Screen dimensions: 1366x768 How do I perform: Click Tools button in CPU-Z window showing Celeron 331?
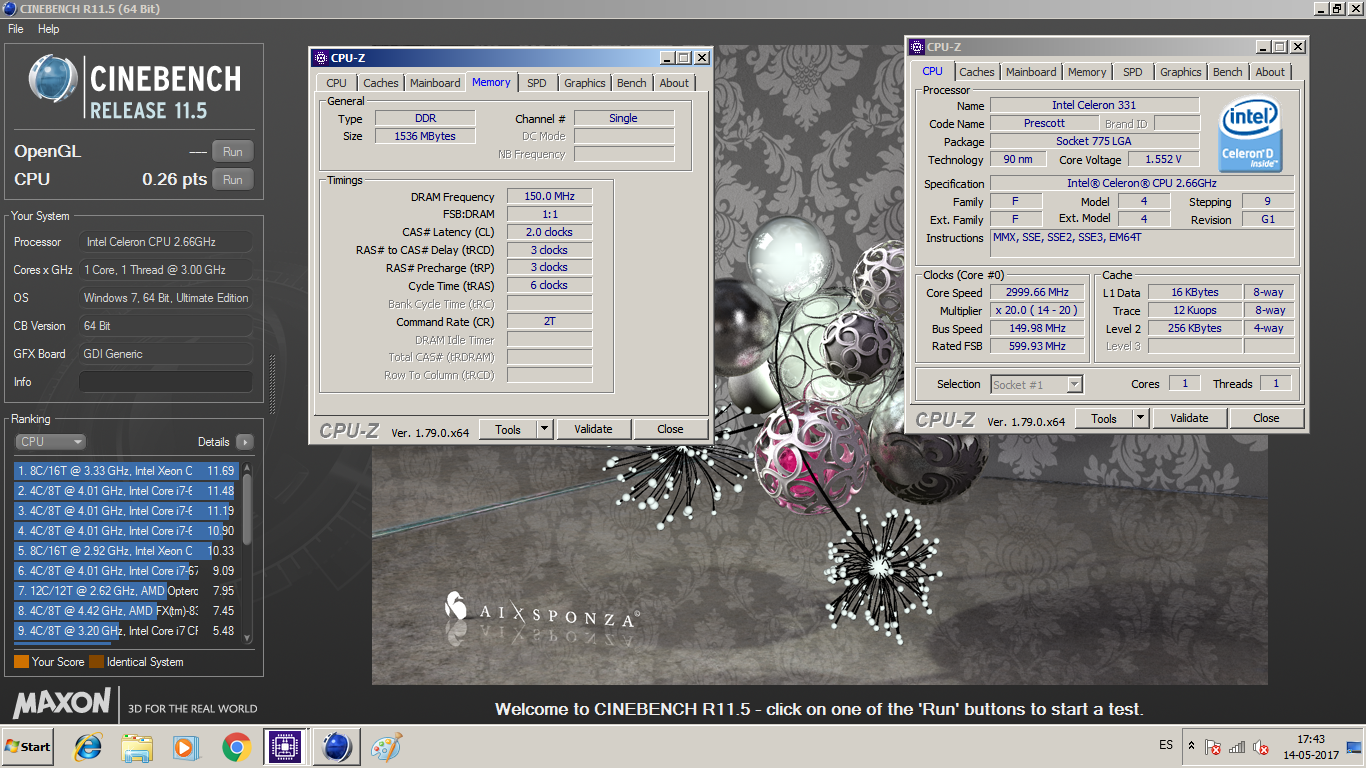1104,418
